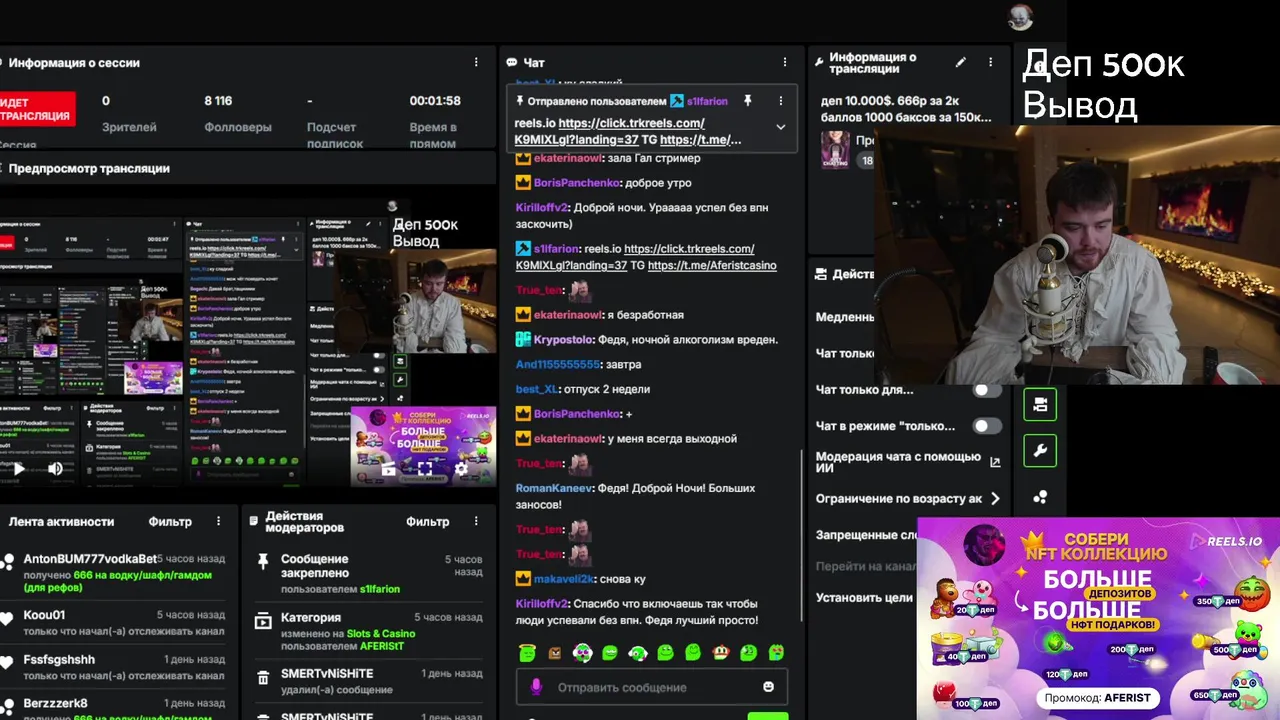This screenshot has width=1280, height=720.
Task: Open Session Information panel options menu
Action: pos(476,62)
